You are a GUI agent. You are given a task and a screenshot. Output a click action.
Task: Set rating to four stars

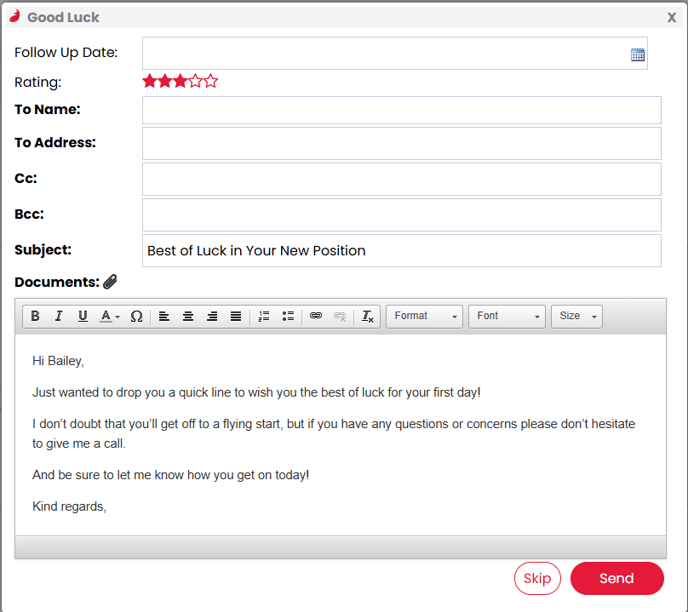coord(196,81)
